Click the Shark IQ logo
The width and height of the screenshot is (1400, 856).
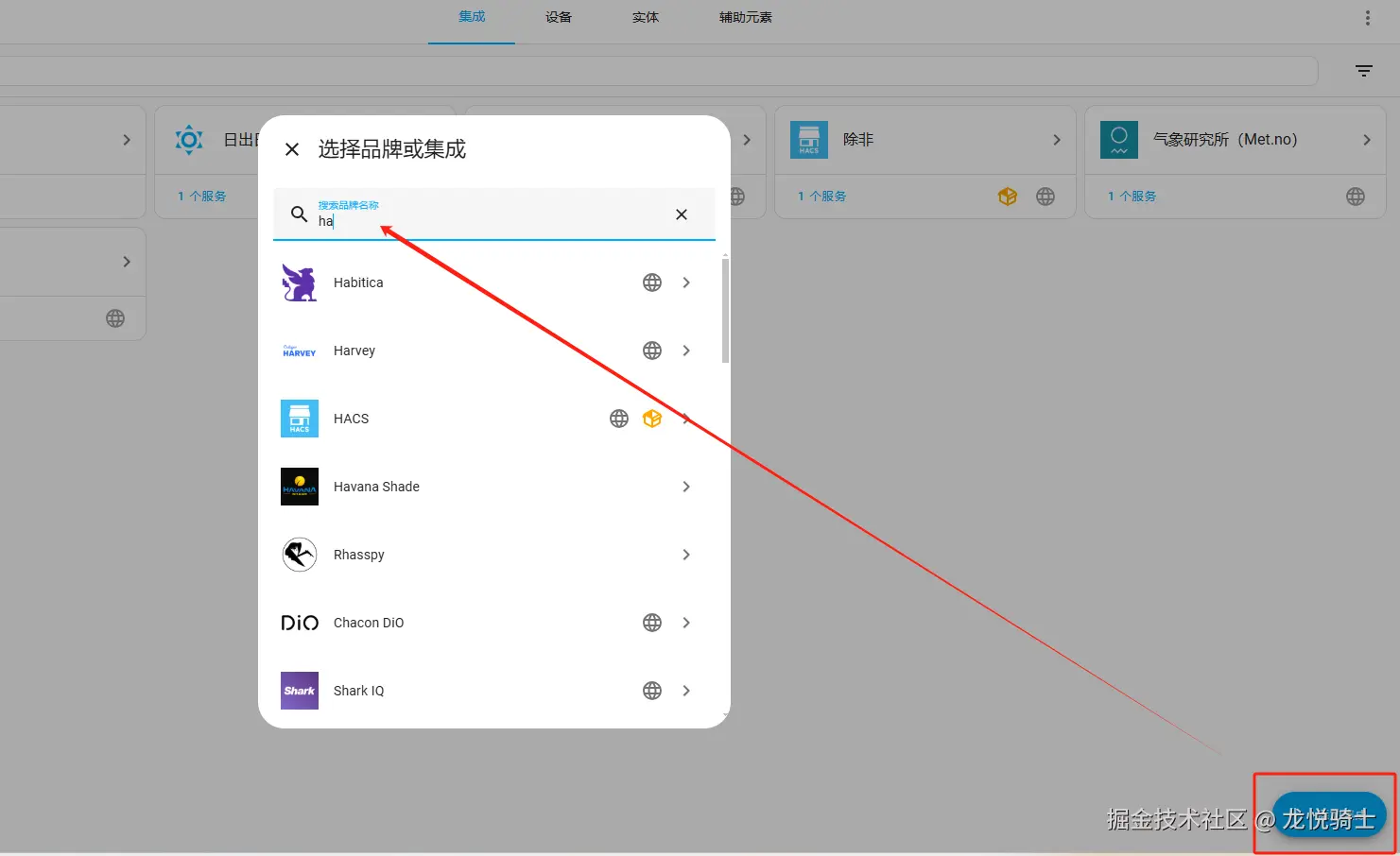point(300,691)
